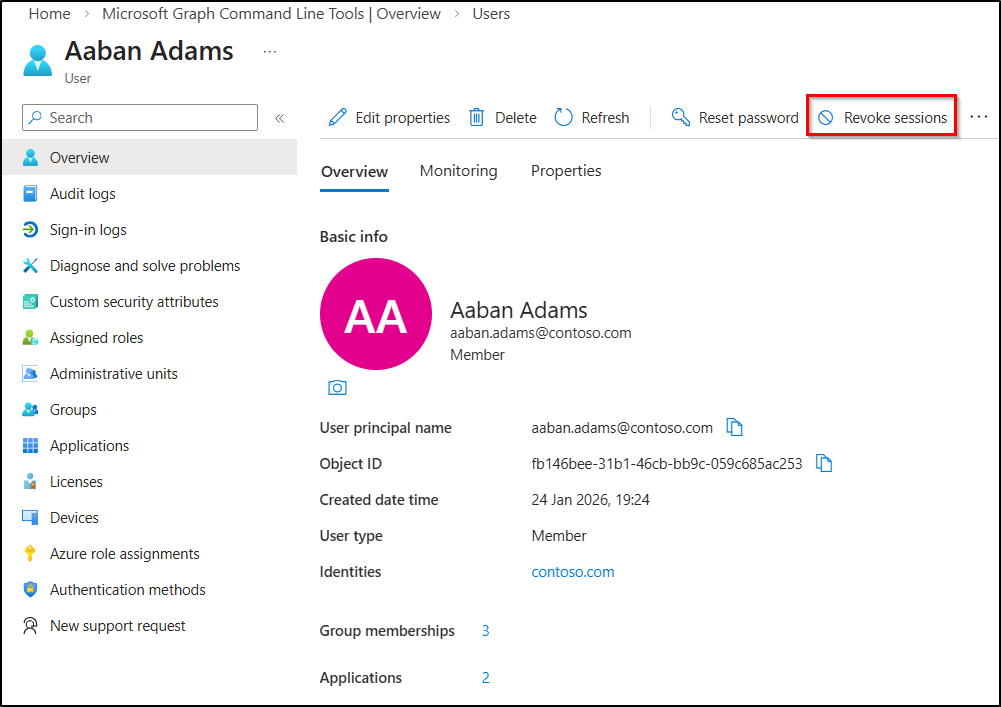Image resolution: width=1001 pixels, height=707 pixels.
Task: Open Audit logs from sidebar
Action: click(x=82, y=194)
